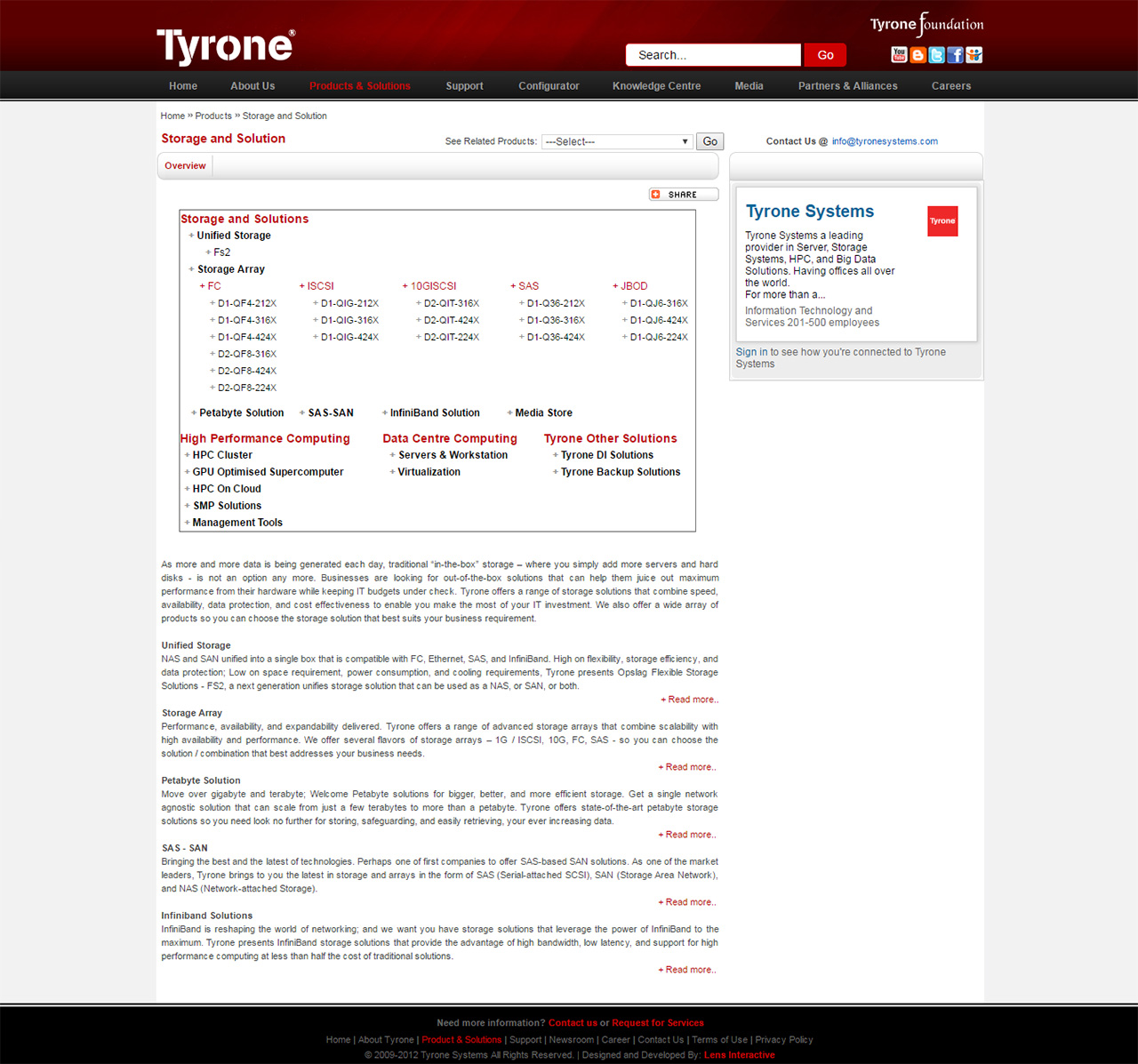1138x1064 pixels.
Task: Open the Tyrone Systems LinkedIn title
Action: [x=810, y=212]
